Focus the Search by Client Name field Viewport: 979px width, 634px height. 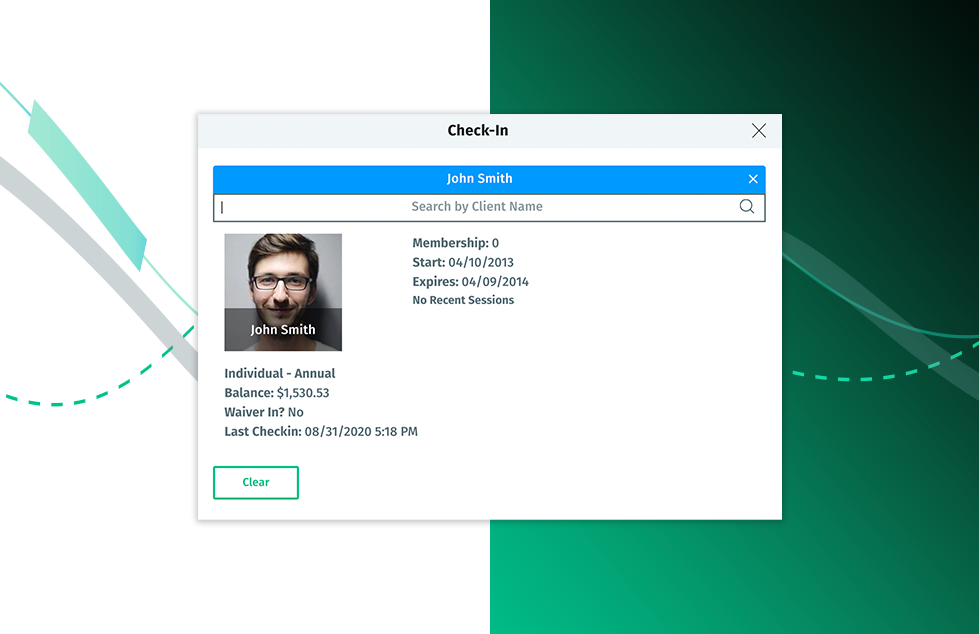click(x=477, y=207)
